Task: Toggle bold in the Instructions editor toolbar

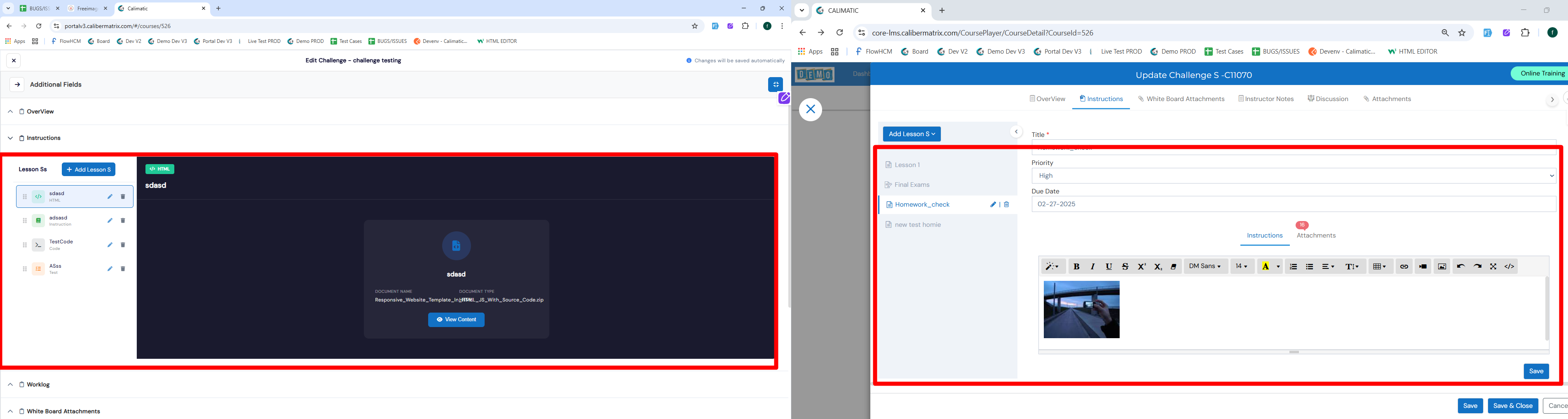Action: click(x=1076, y=267)
